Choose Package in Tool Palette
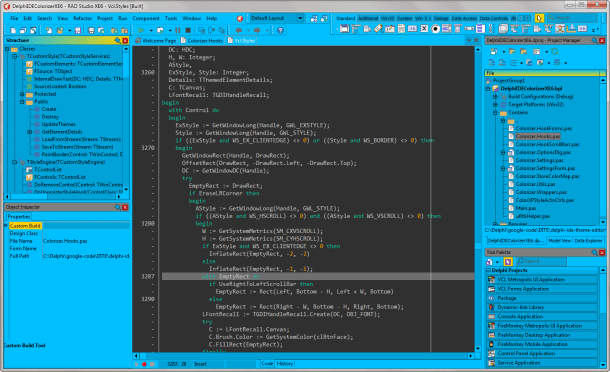This screenshot has height=372, width=610. [542, 298]
